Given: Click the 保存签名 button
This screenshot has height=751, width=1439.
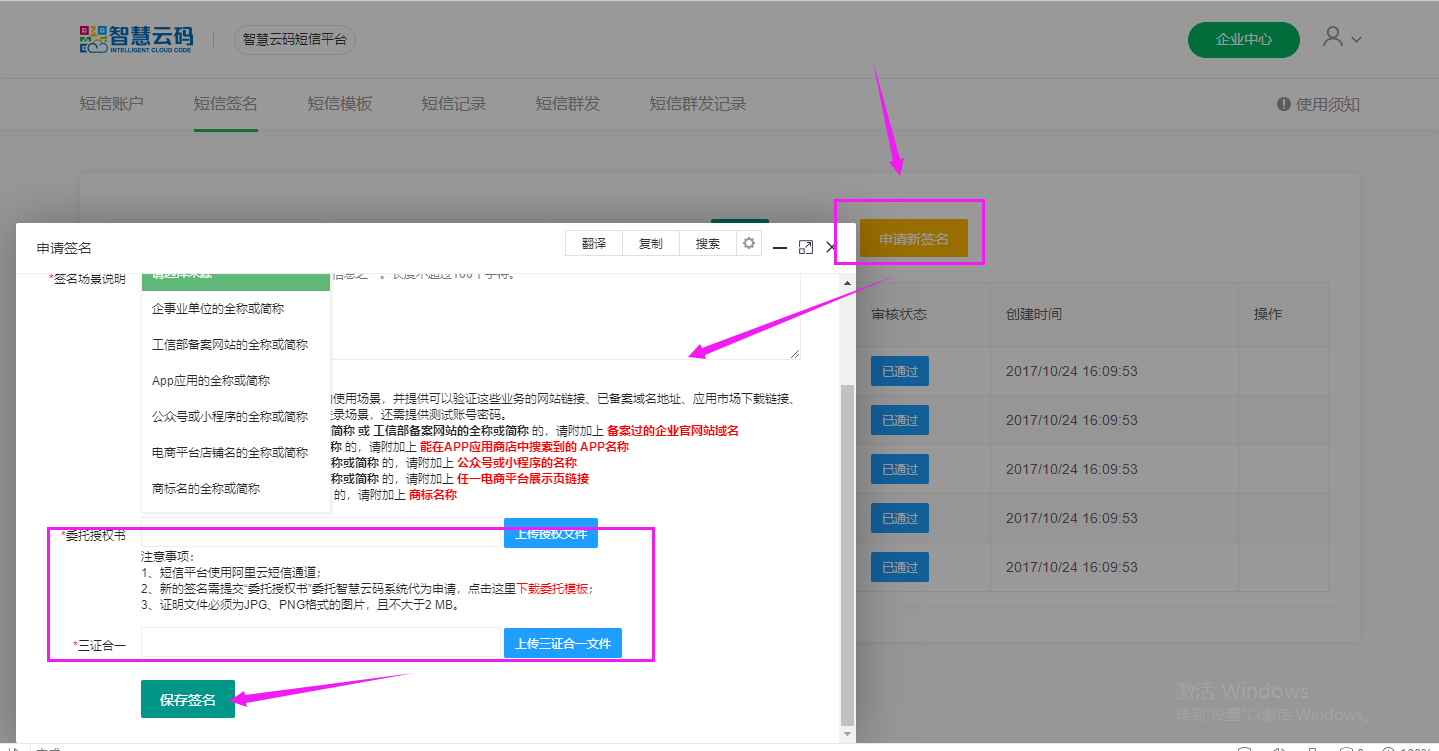Looking at the screenshot, I should [187, 700].
